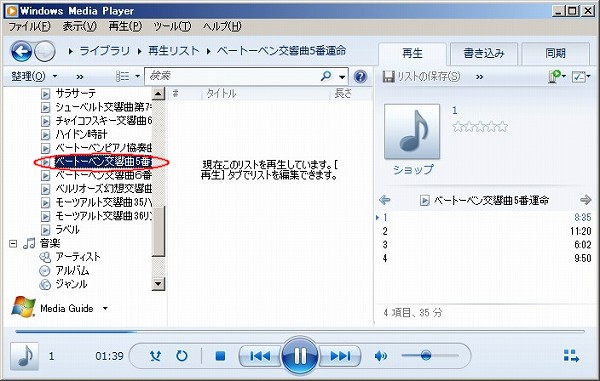Pause playback with the center pause button
Image resolution: width=600 pixels, height=381 pixels.
(300, 356)
